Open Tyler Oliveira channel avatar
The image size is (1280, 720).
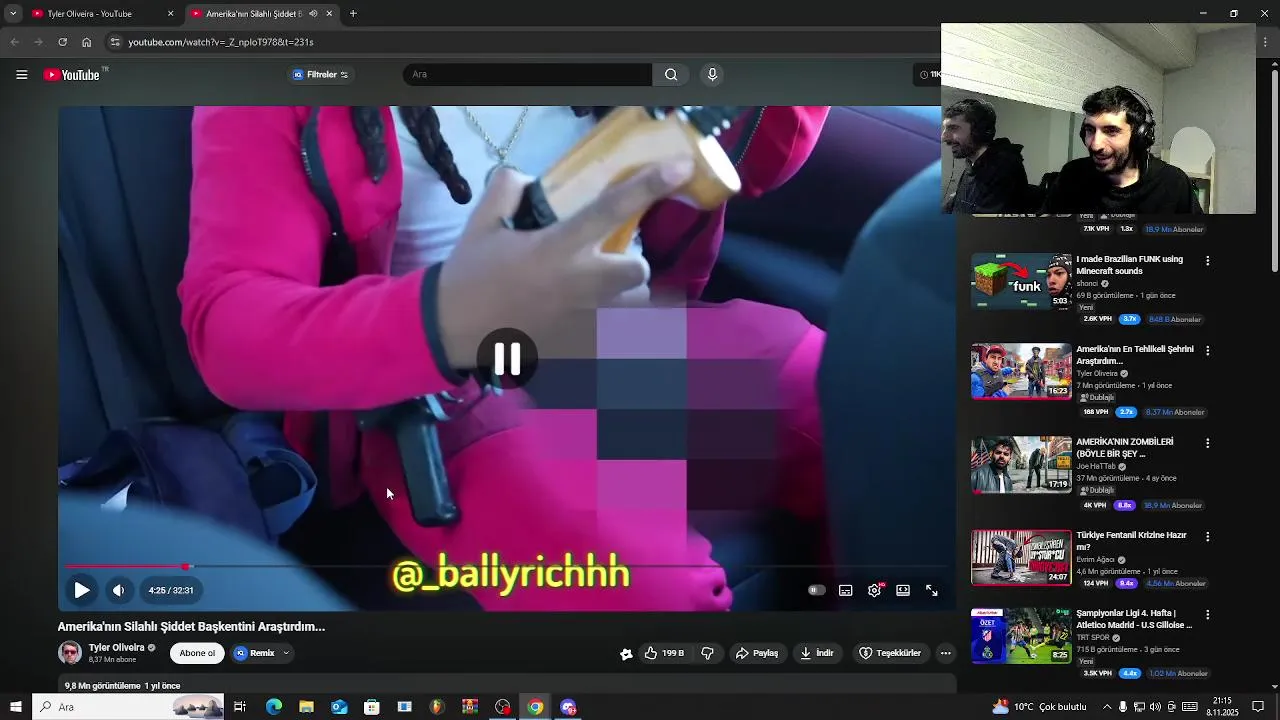[70, 653]
